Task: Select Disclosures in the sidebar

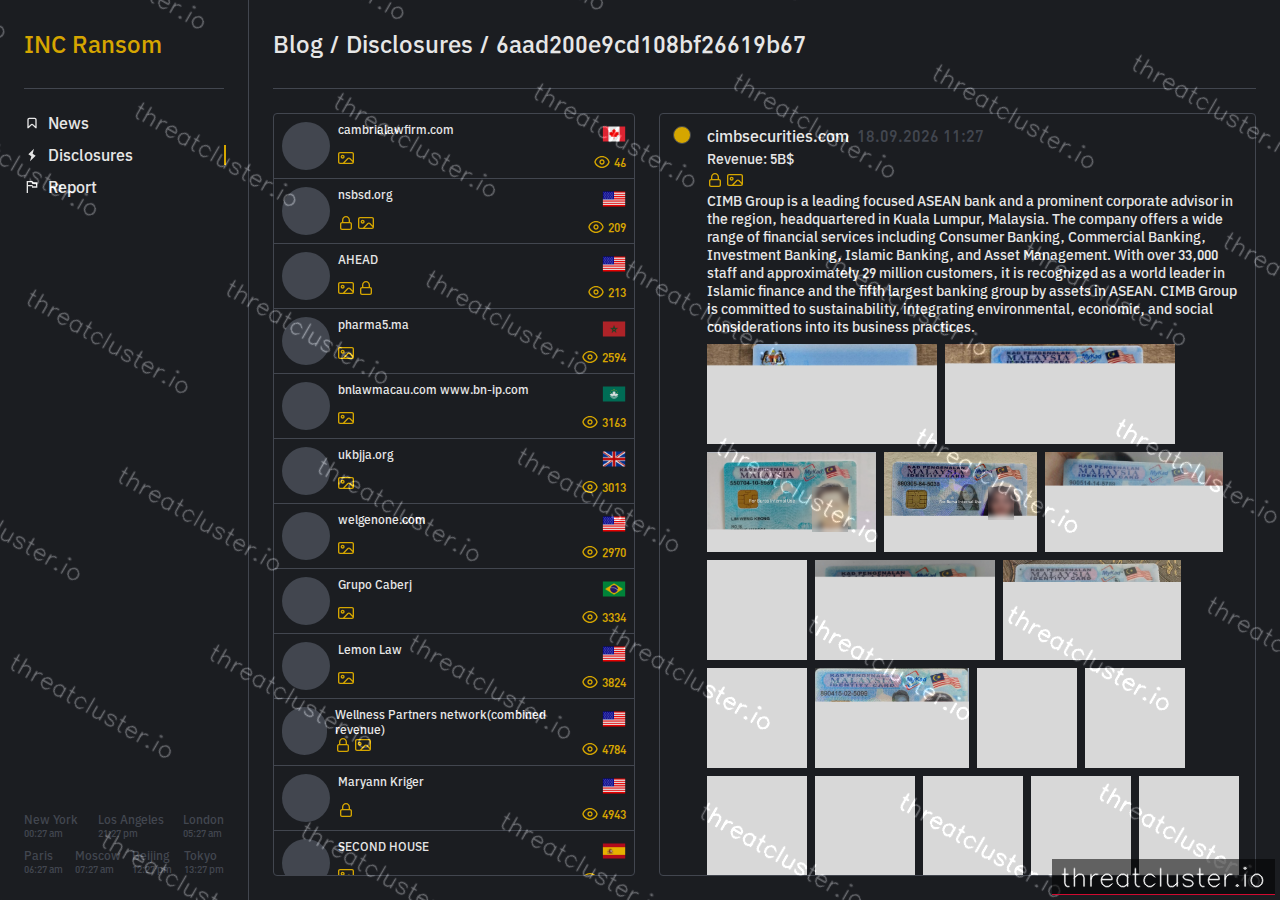Action: pyautogui.click(x=90, y=155)
